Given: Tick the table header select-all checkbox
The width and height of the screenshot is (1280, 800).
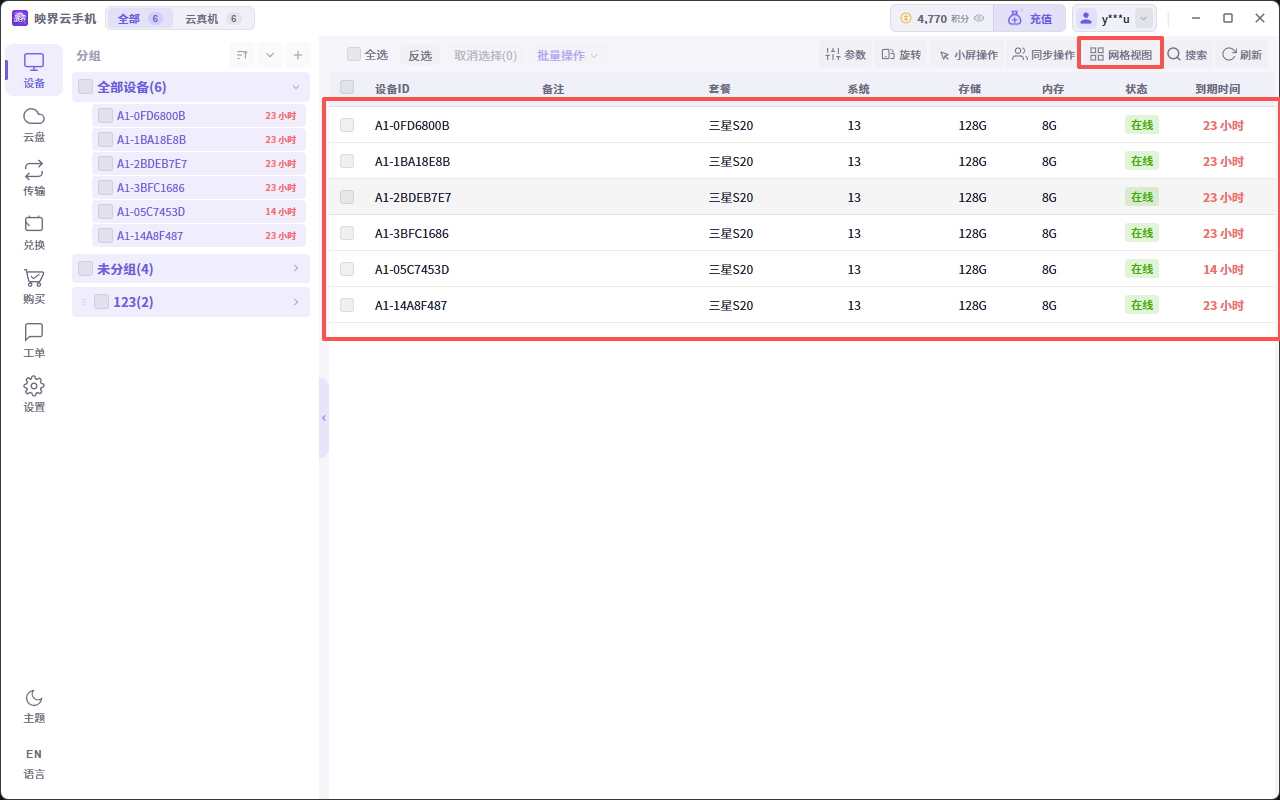Looking at the screenshot, I should tap(347, 88).
